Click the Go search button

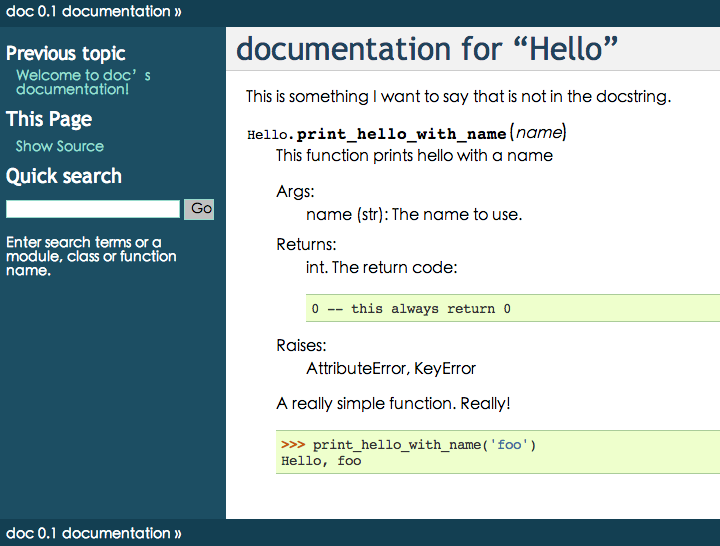199,209
